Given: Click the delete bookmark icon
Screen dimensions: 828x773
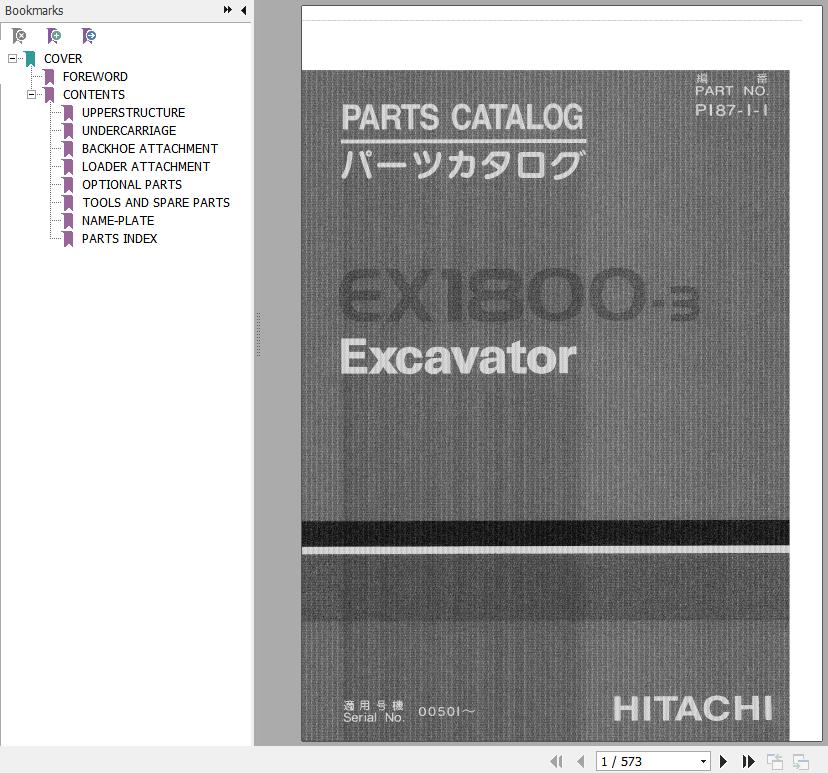Looking at the screenshot, I should pyautogui.click(x=18, y=36).
